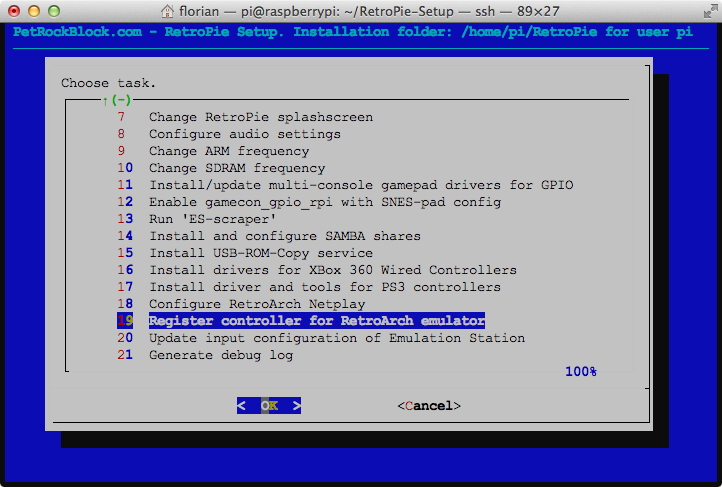This screenshot has width=722, height=487.
Task: Select item 8 Configure audio settings
Action: (229, 134)
